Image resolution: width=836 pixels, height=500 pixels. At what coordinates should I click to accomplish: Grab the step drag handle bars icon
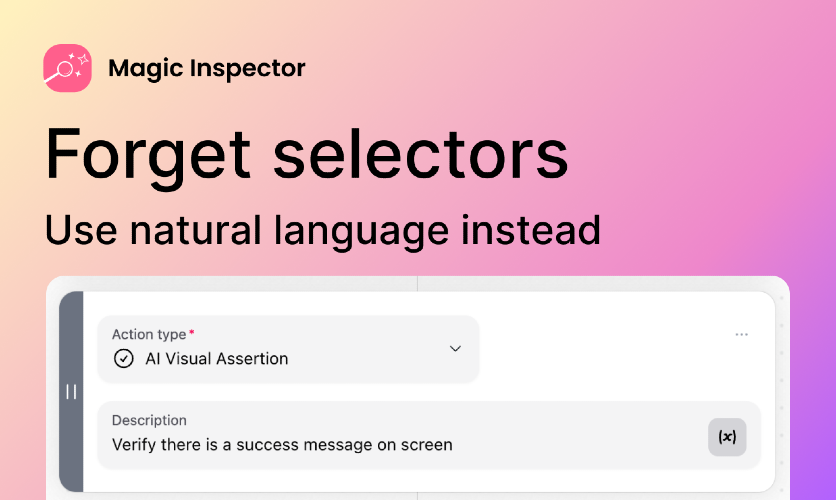[x=71, y=392]
